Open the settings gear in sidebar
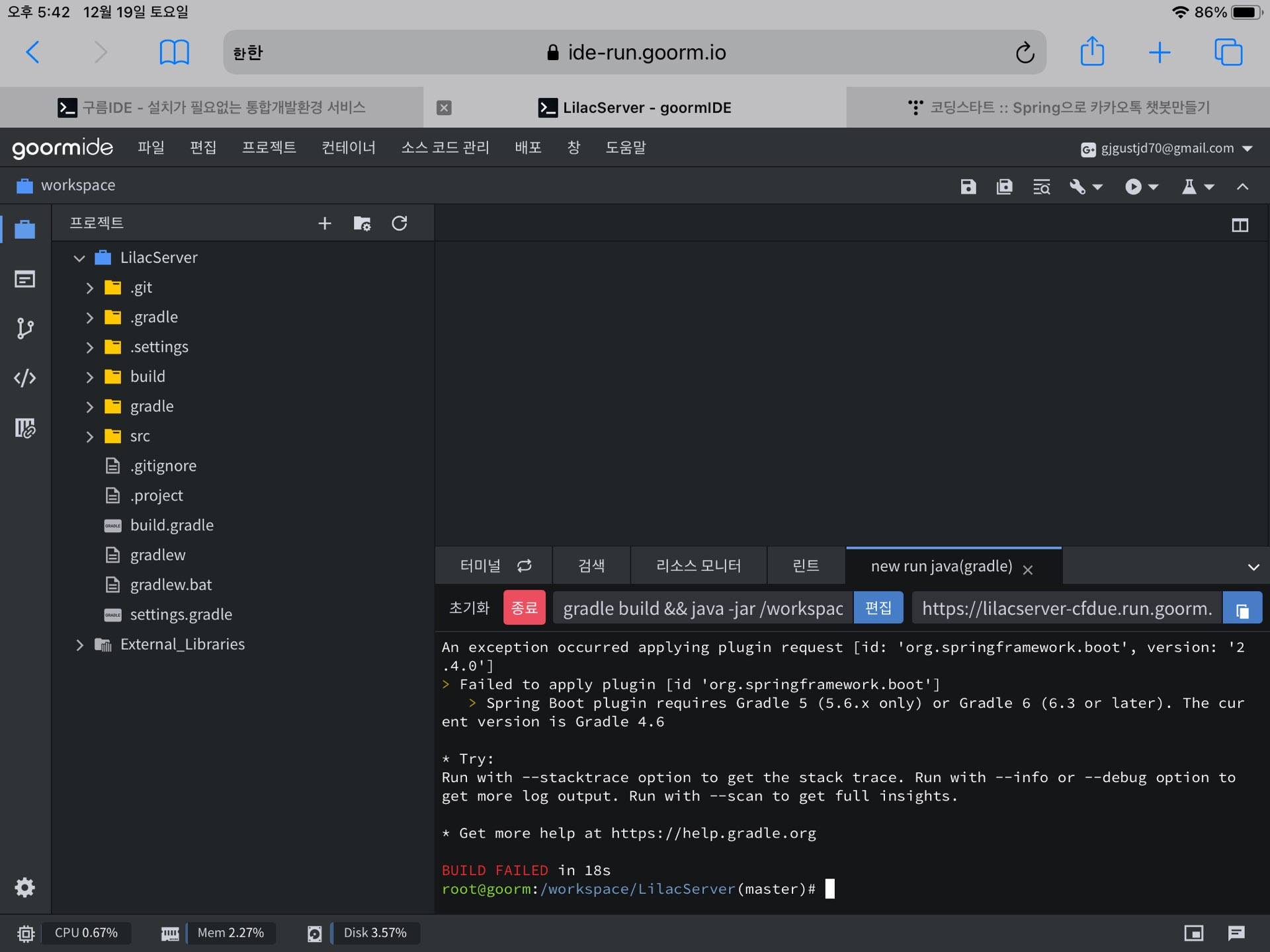This screenshot has width=1270, height=952. tap(25, 887)
